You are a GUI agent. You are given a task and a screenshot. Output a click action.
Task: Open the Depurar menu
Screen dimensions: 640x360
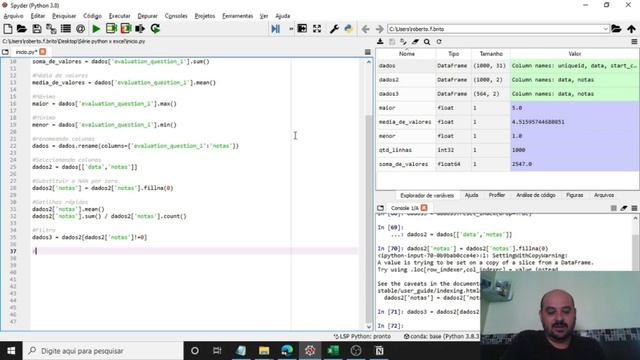point(147,16)
